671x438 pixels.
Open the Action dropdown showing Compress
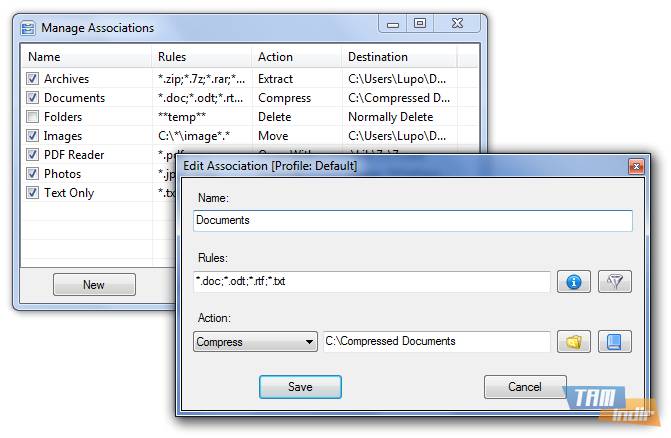[255, 342]
